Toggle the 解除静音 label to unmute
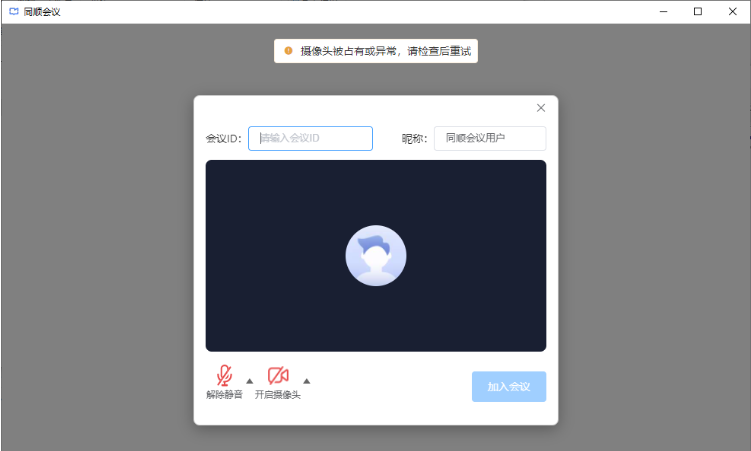751x451 pixels. (224, 395)
